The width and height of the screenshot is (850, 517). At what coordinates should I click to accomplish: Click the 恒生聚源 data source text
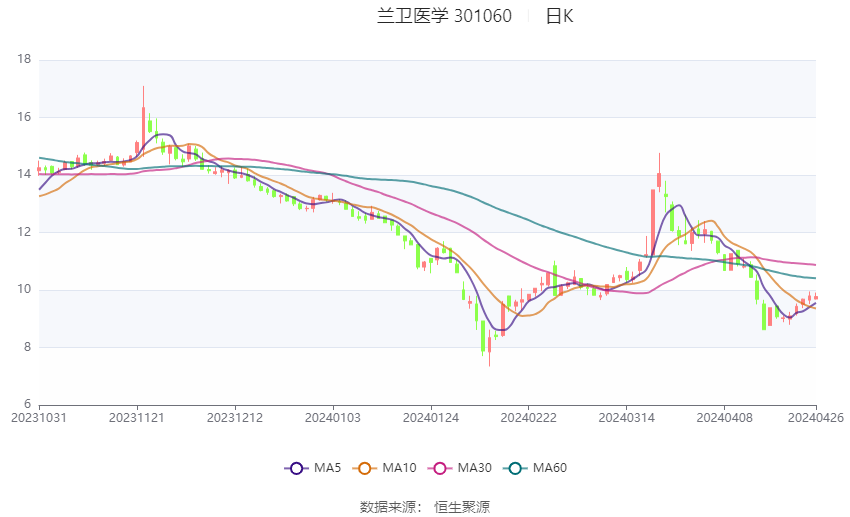pos(462,507)
